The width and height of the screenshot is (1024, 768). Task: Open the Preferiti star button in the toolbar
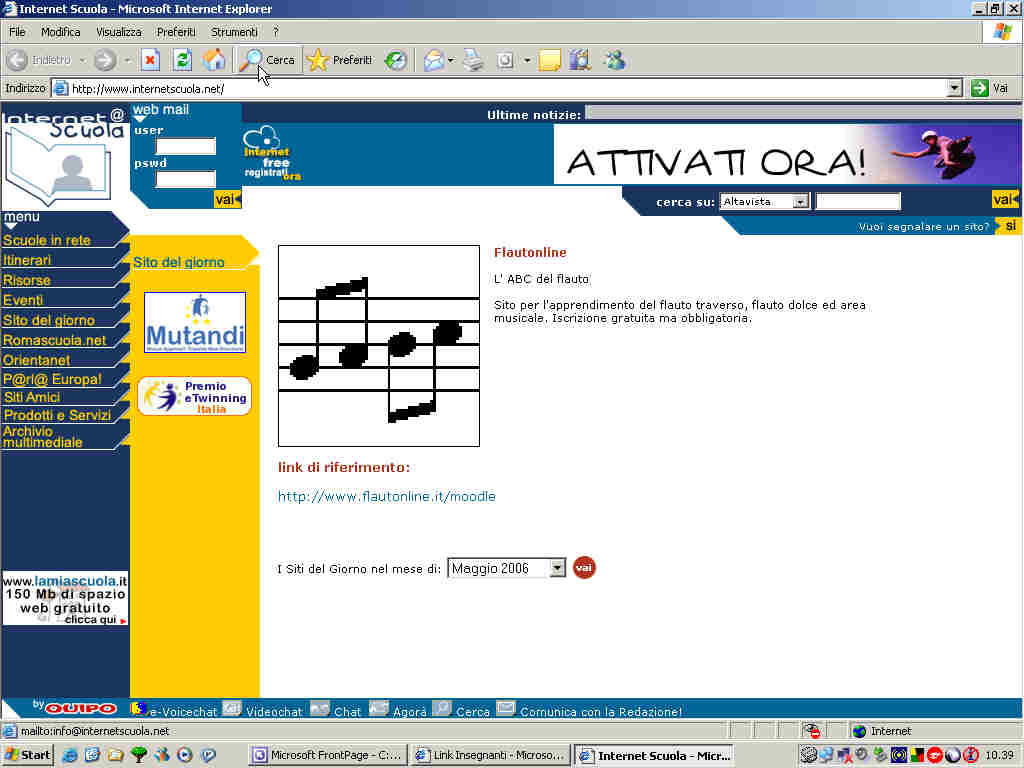click(x=340, y=60)
